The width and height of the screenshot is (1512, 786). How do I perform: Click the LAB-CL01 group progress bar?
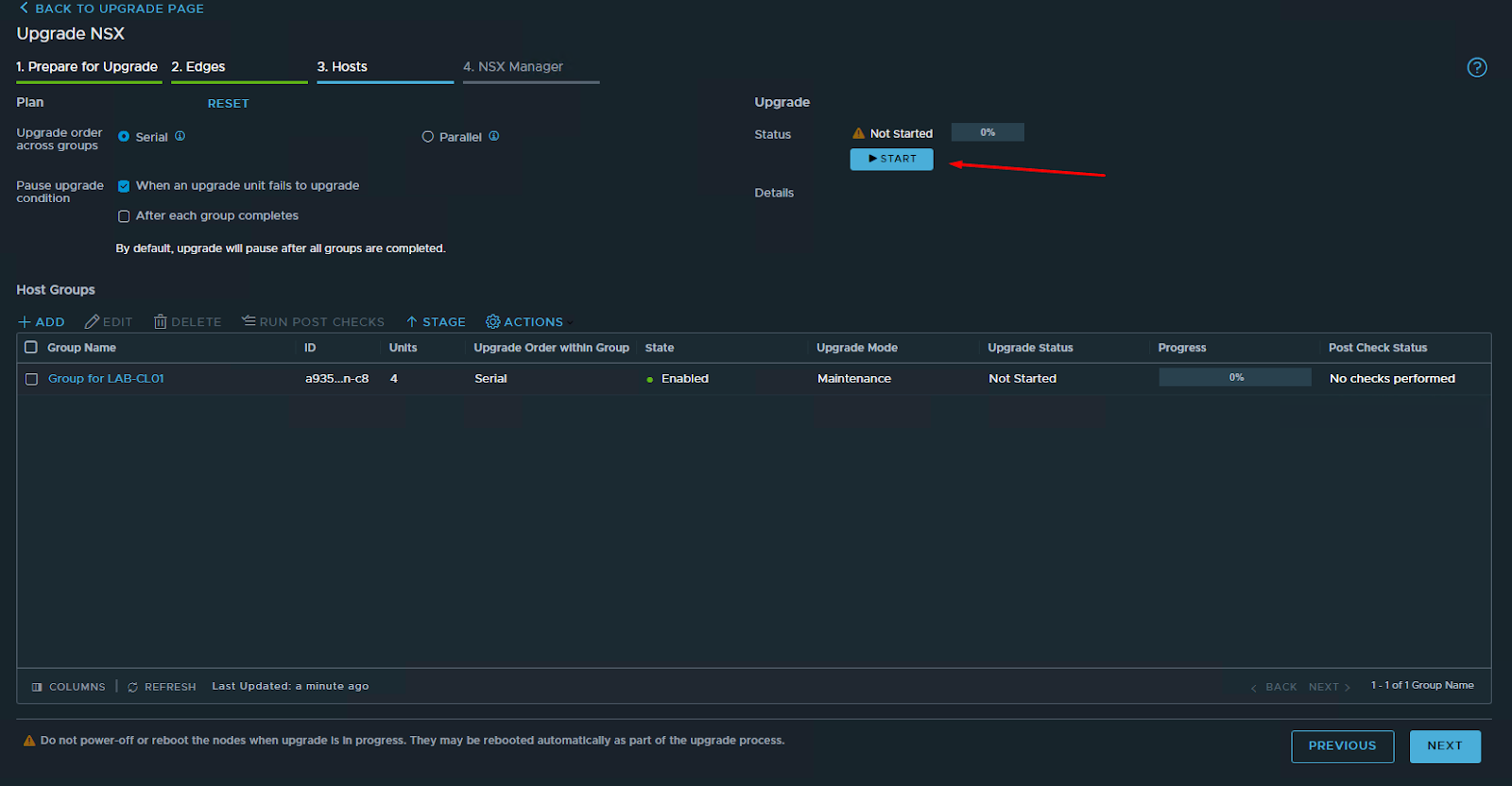coord(1235,378)
